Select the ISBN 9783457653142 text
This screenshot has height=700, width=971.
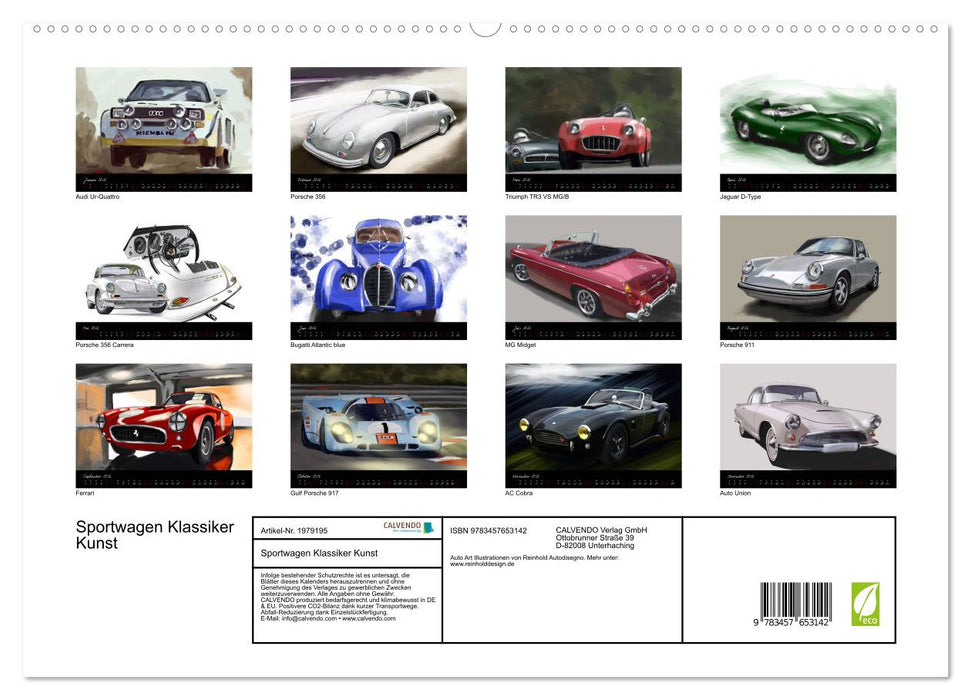[489, 529]
